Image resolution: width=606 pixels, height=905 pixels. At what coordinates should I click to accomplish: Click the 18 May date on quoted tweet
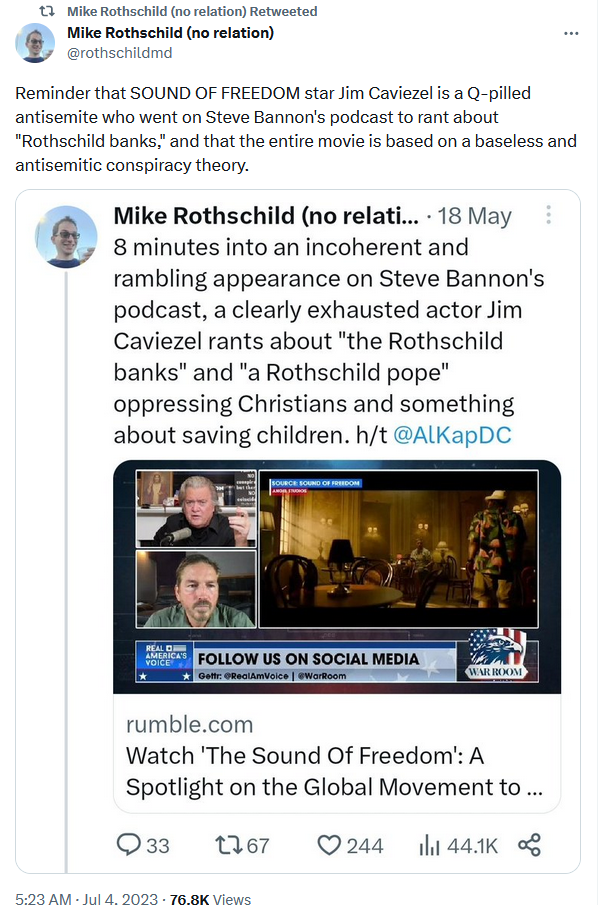pos(474,216)
